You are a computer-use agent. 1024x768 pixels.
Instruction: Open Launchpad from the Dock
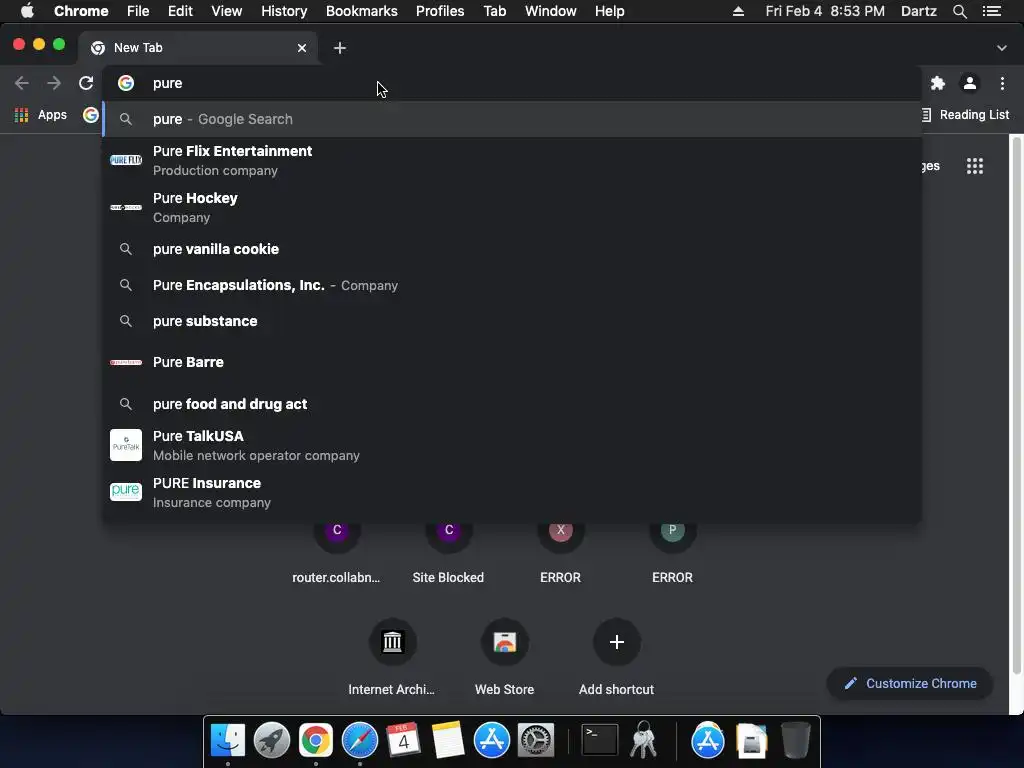point(272,740)
